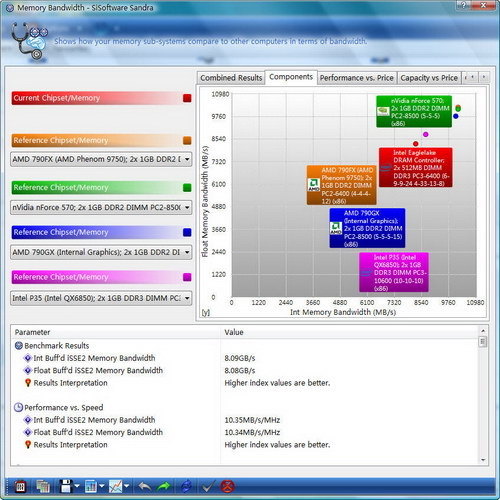Viewport: 500px width, 500px height.
Task: Click the results list scrollbar down arrow
Action: click(x=483, y=460)
